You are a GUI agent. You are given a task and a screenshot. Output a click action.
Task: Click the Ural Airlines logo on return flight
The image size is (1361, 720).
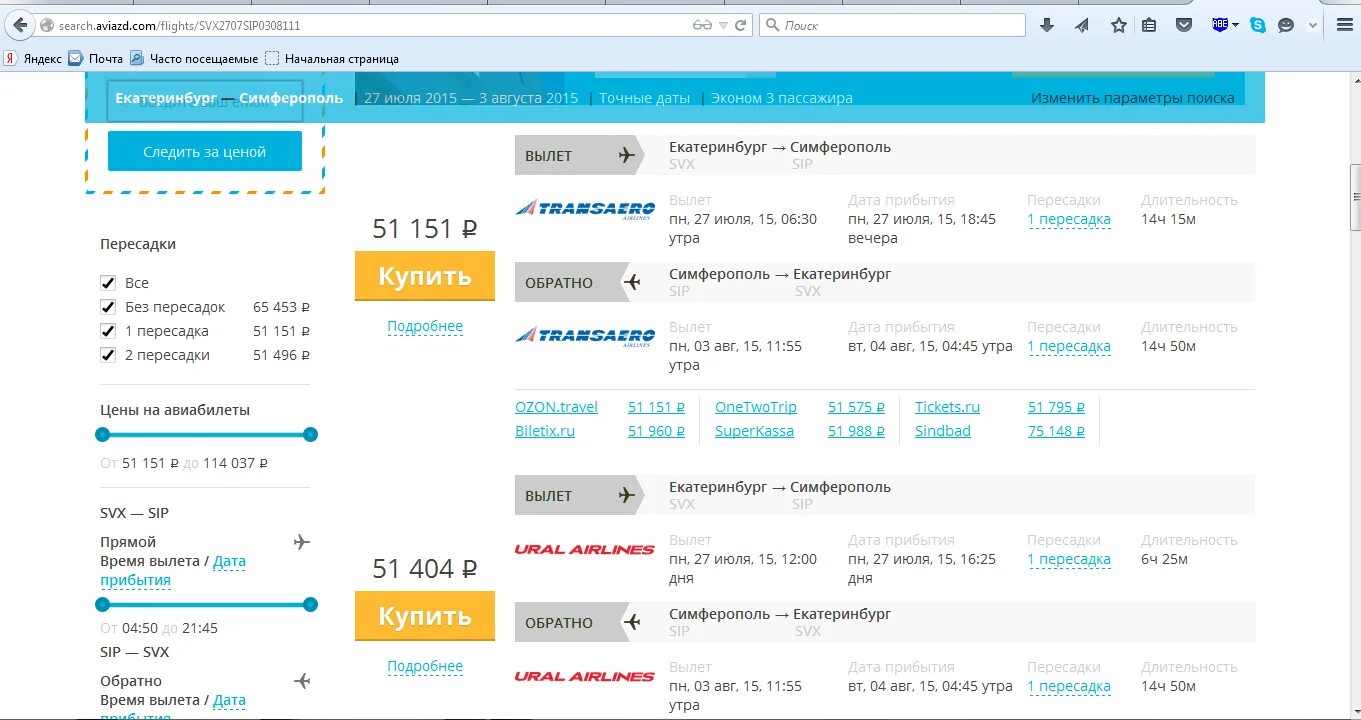(585, 676)
